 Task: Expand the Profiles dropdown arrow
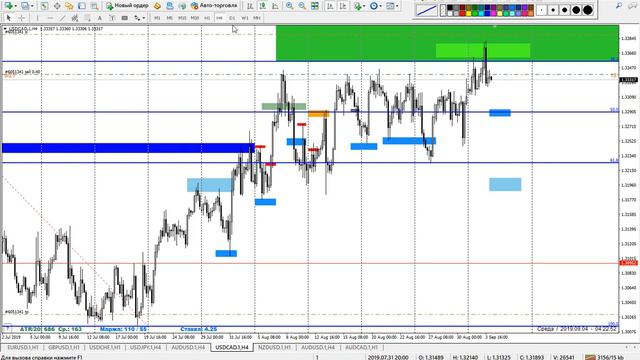[32, 6]
